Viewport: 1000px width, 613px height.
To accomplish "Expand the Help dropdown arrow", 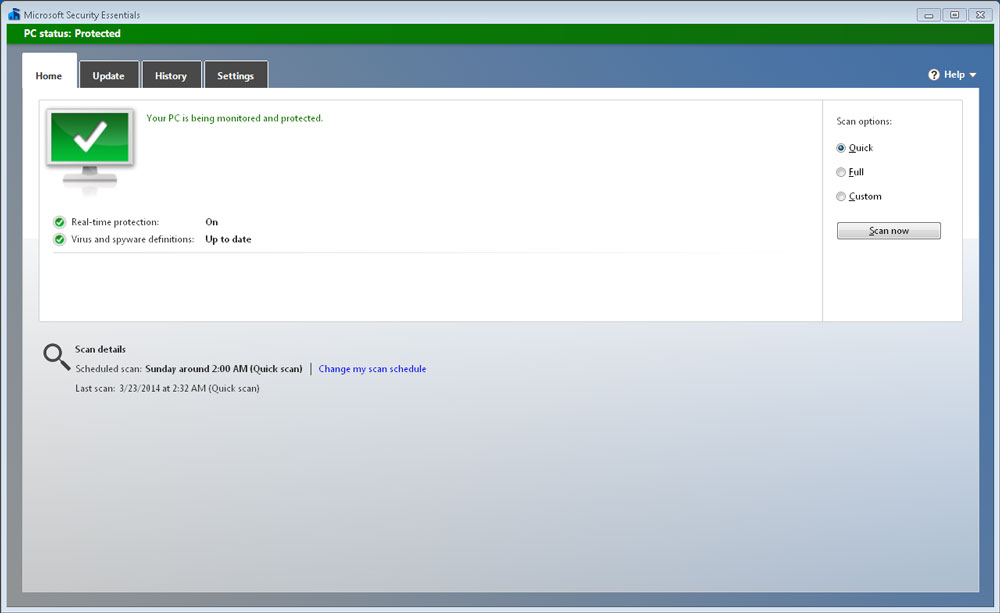I will 973,75.
